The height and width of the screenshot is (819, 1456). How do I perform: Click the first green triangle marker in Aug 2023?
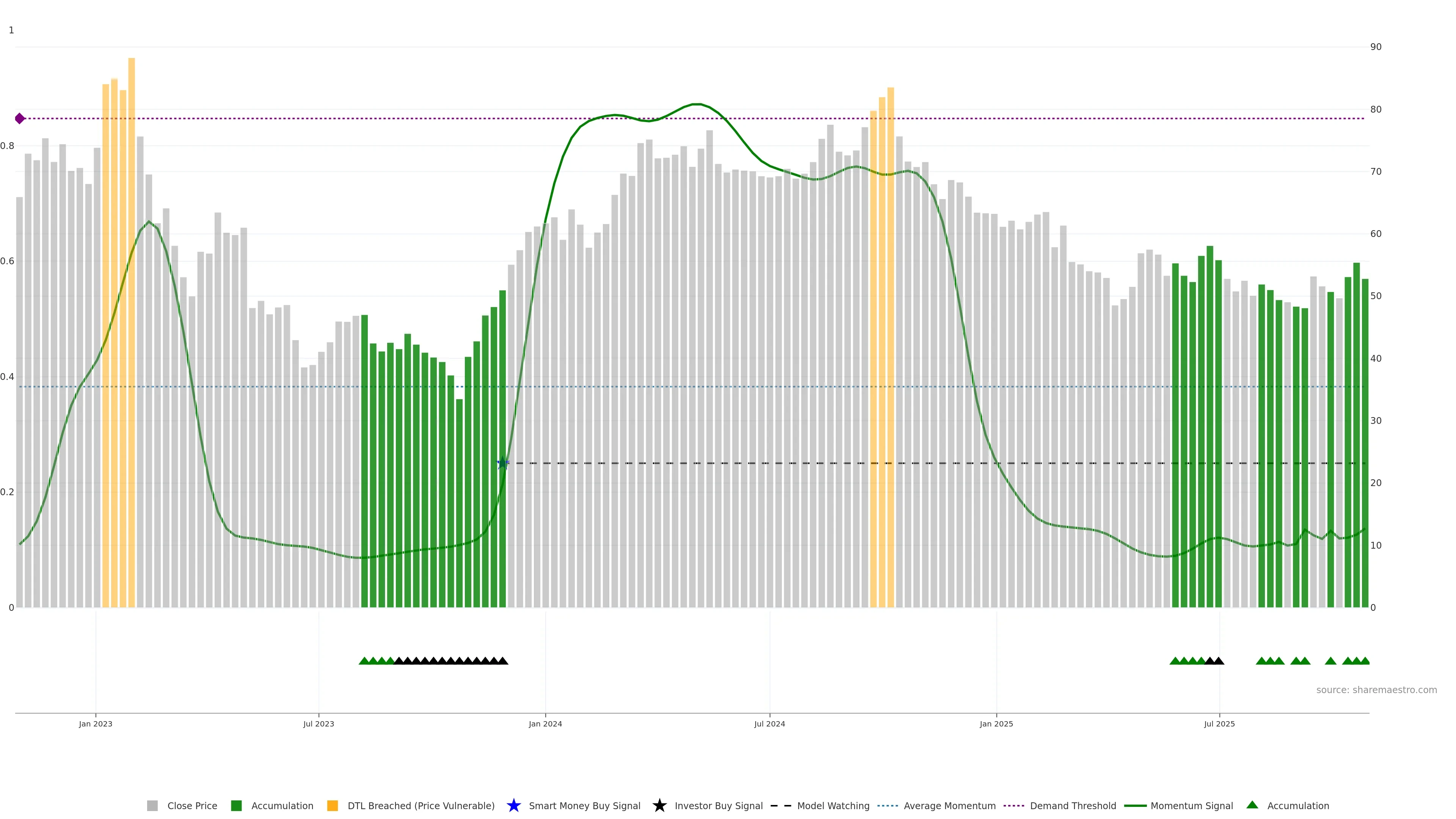coord(364,661)
